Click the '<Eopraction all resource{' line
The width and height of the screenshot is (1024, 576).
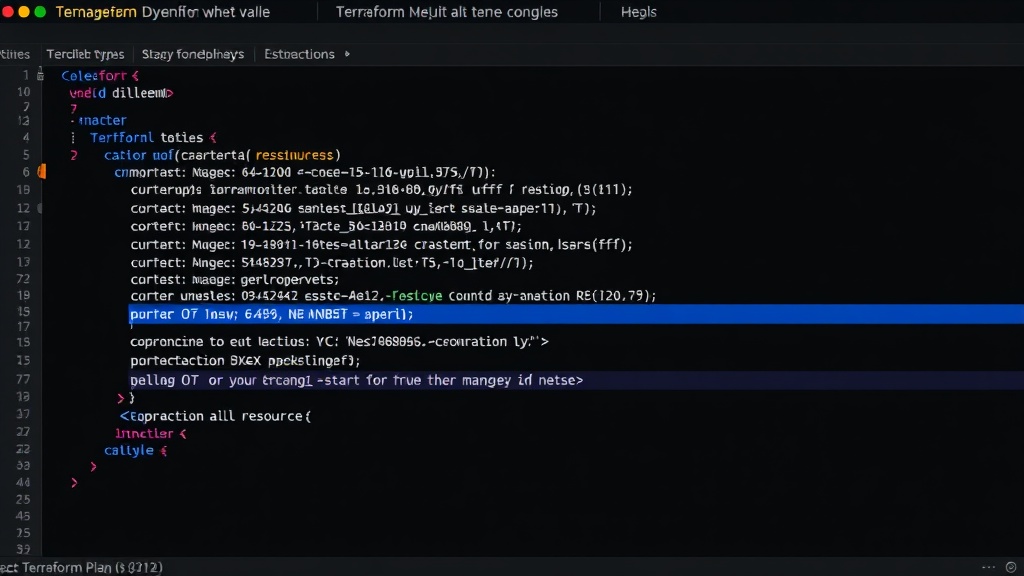click(x=216, y=416)
